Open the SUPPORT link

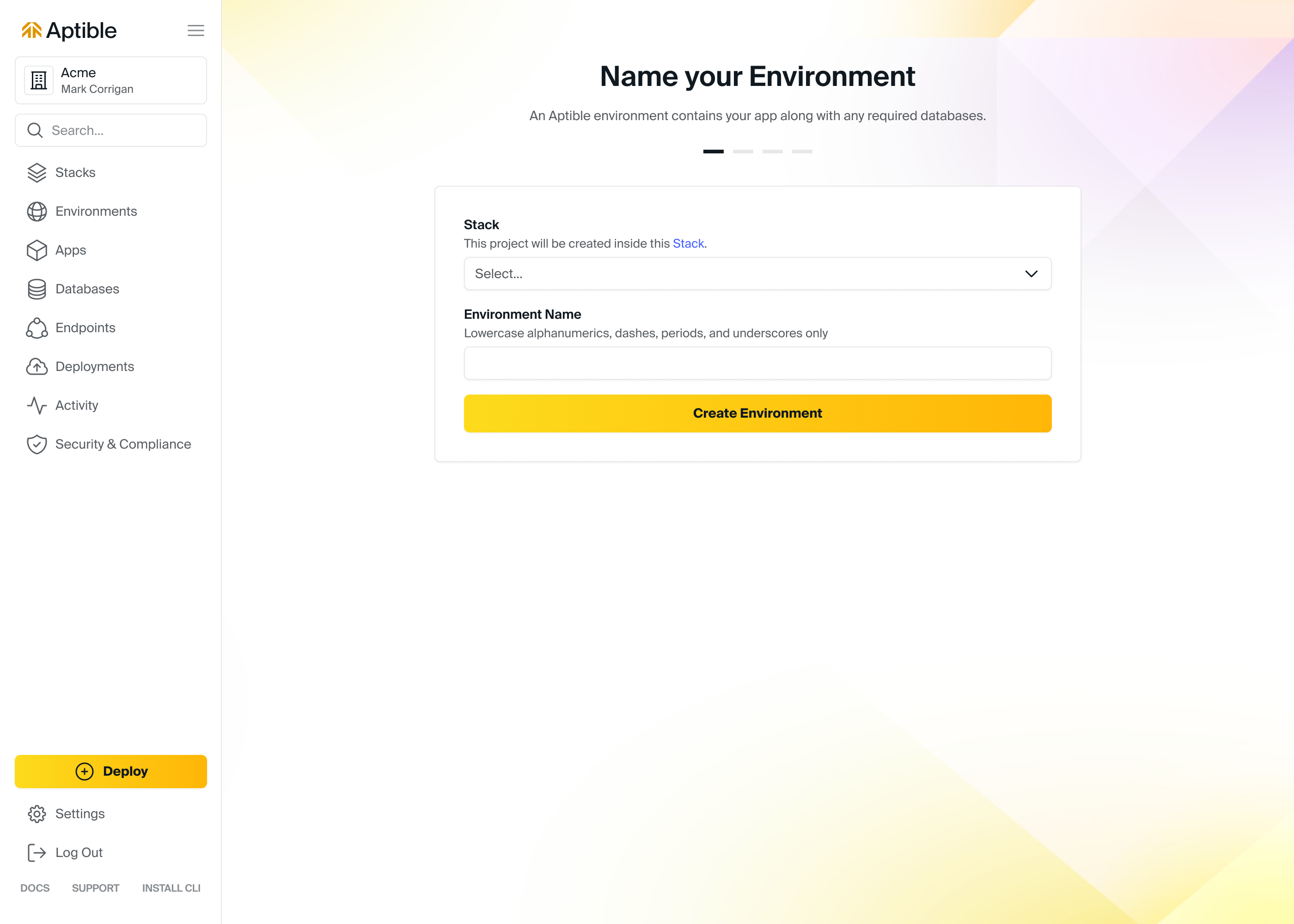(x=96, y=888)
